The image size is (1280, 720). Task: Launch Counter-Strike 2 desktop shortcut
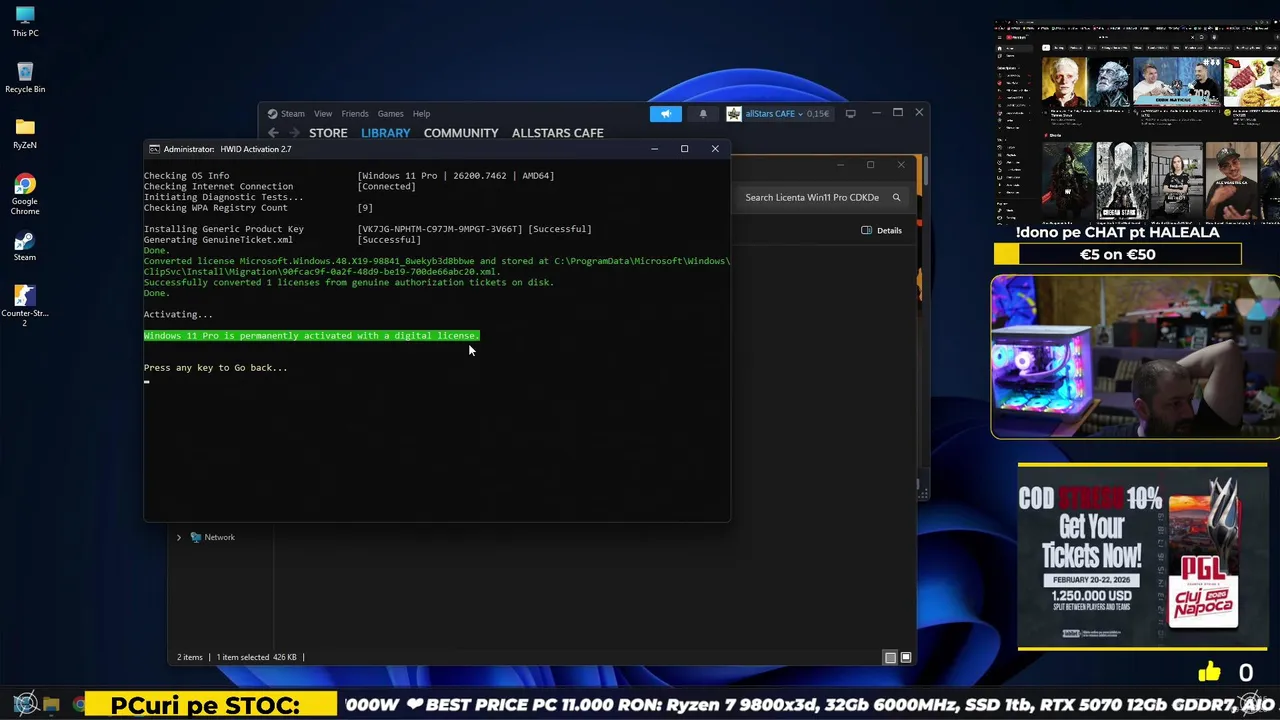point(25,306)
